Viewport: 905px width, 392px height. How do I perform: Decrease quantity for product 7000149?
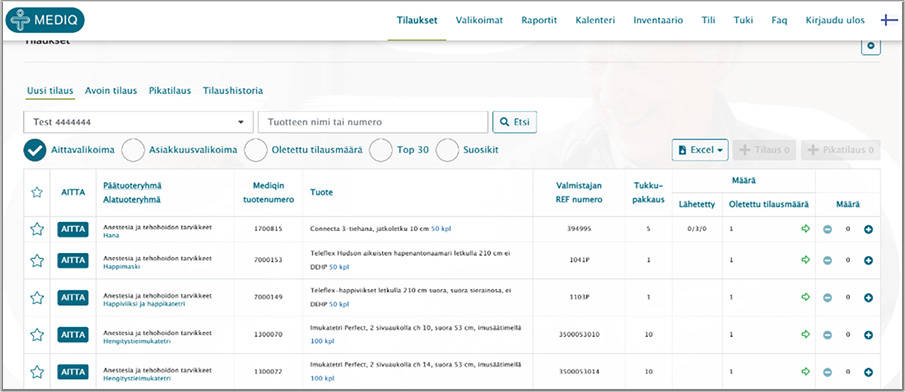[x=827, y=297]
